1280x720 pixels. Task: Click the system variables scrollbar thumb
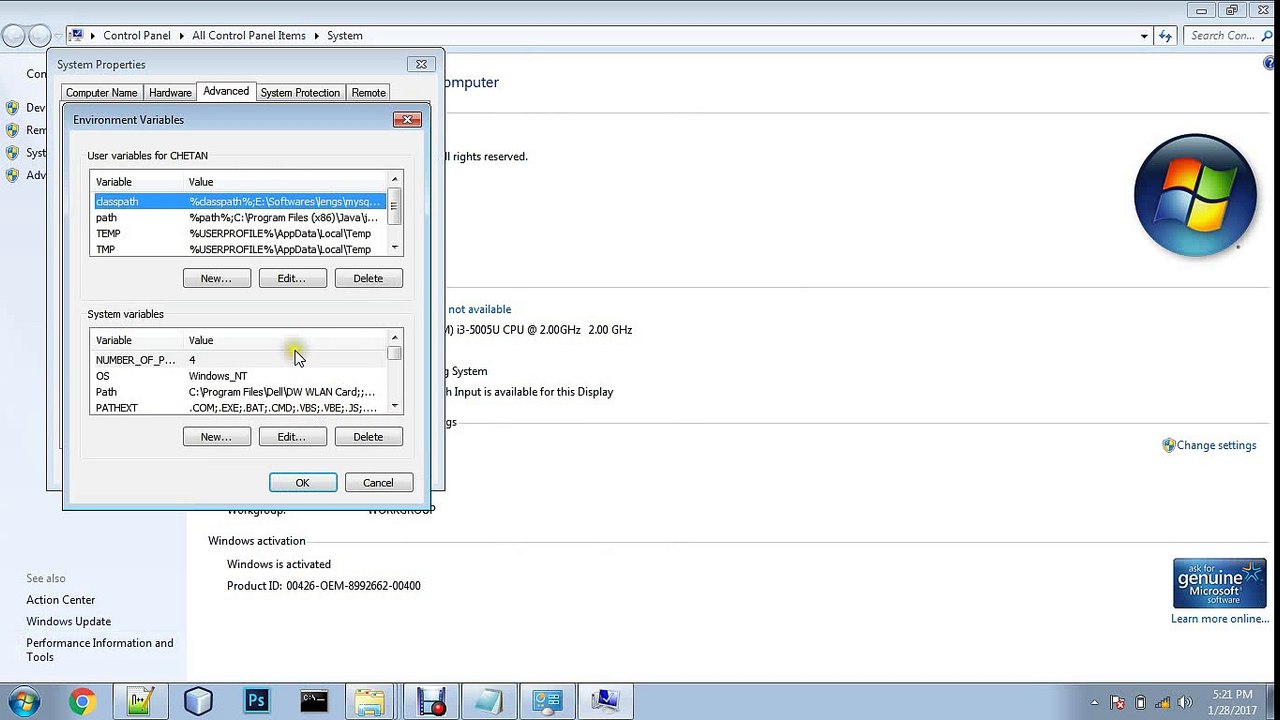(395, 353)
